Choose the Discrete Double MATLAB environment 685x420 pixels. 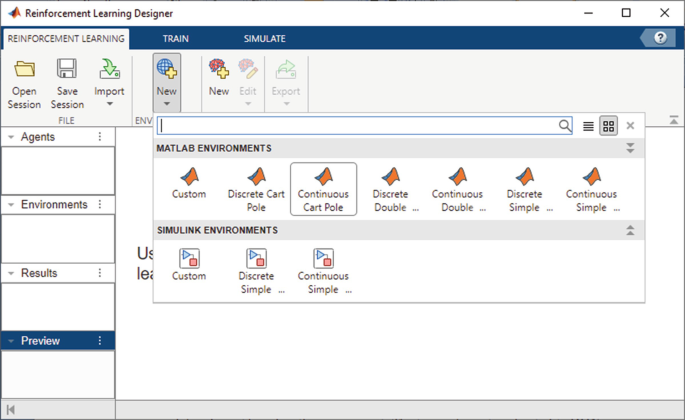coord(390,187)
